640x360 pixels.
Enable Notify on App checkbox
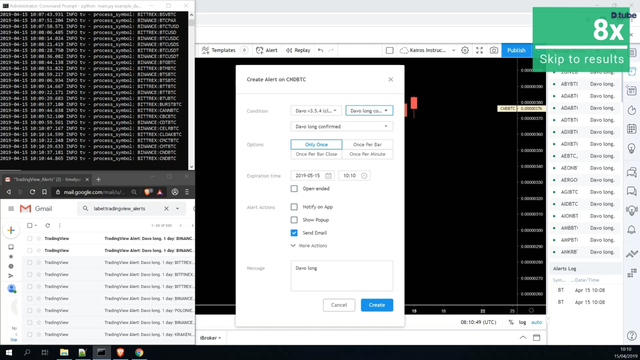point(294,207)
